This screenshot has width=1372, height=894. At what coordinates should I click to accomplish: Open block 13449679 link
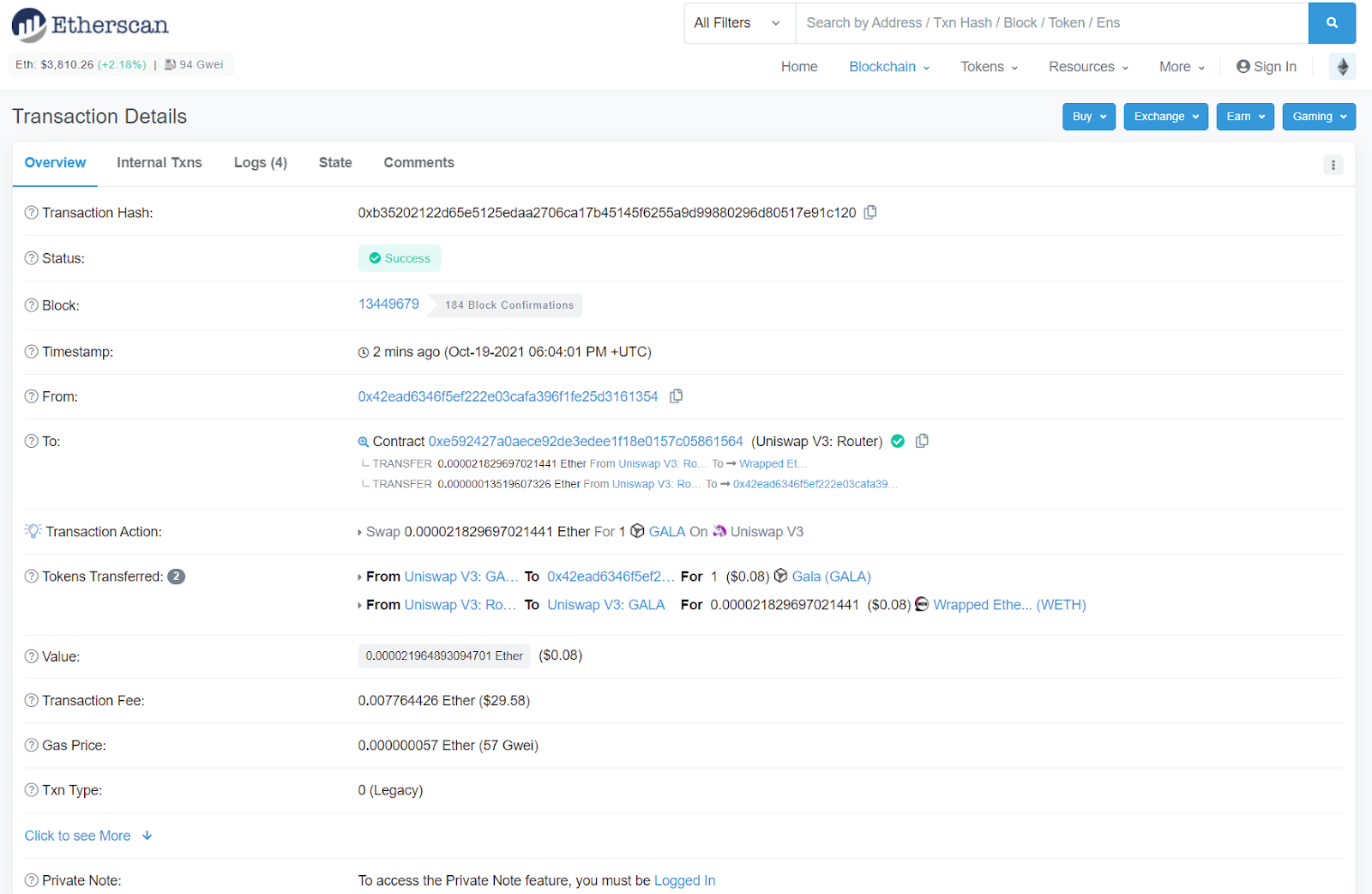pos(388,304)
